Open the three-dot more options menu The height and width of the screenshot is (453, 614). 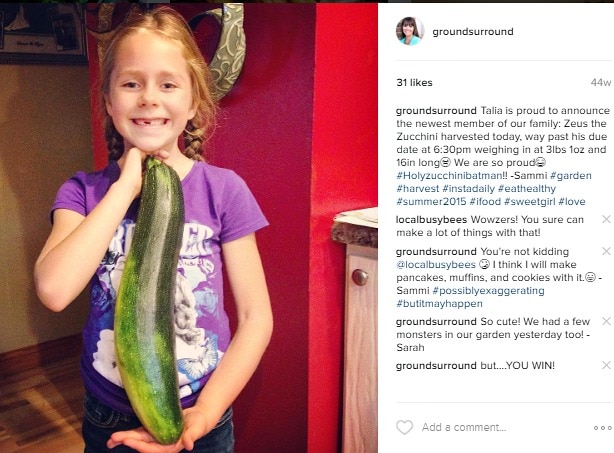coord(602,428)
